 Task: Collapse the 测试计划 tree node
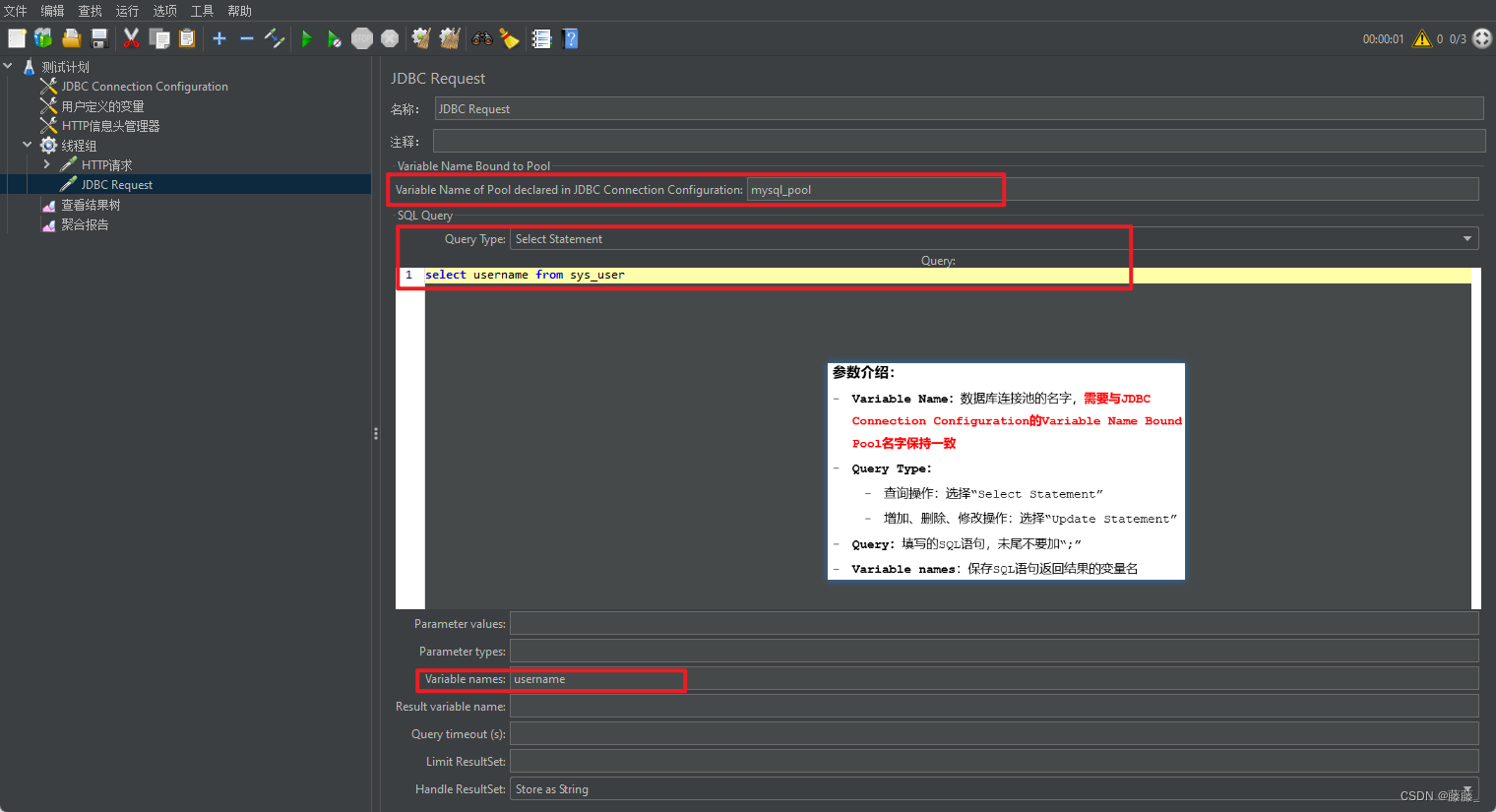click(8, 66)
